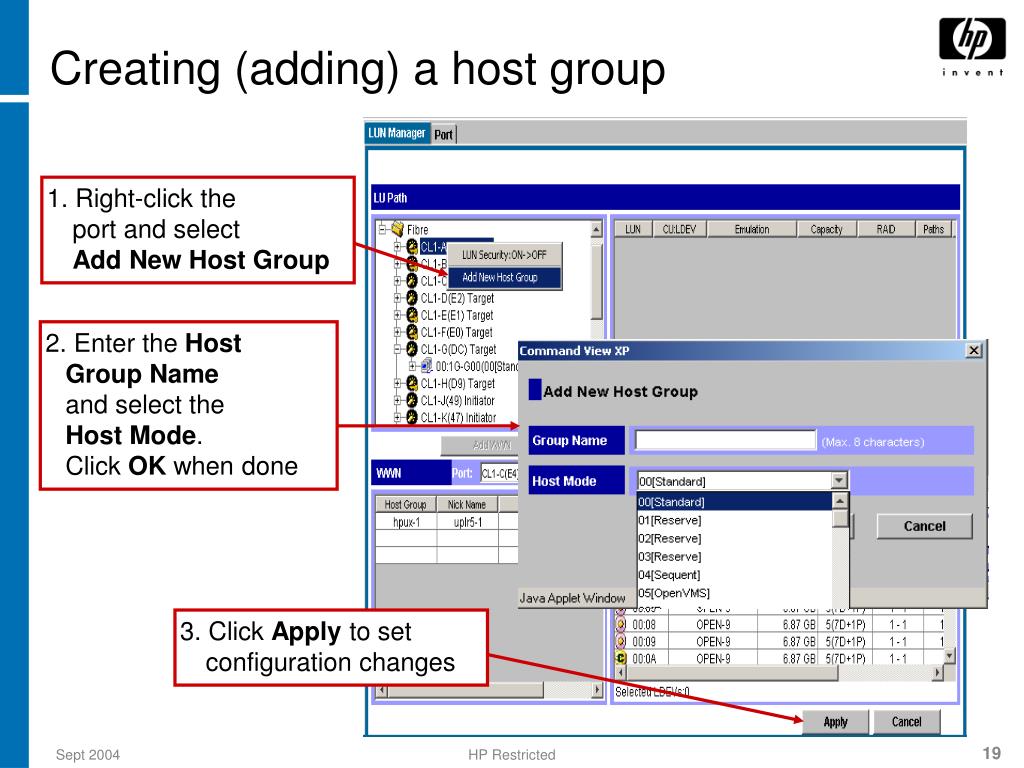Click the port tree vertical scrollbar thumb
The image size is (1024, 768).
[596, 281]
